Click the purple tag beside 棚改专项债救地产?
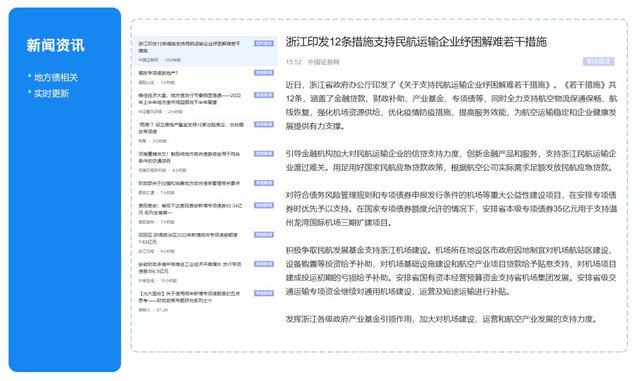Screen dimensions: 640x381 (x=264, y=73)
